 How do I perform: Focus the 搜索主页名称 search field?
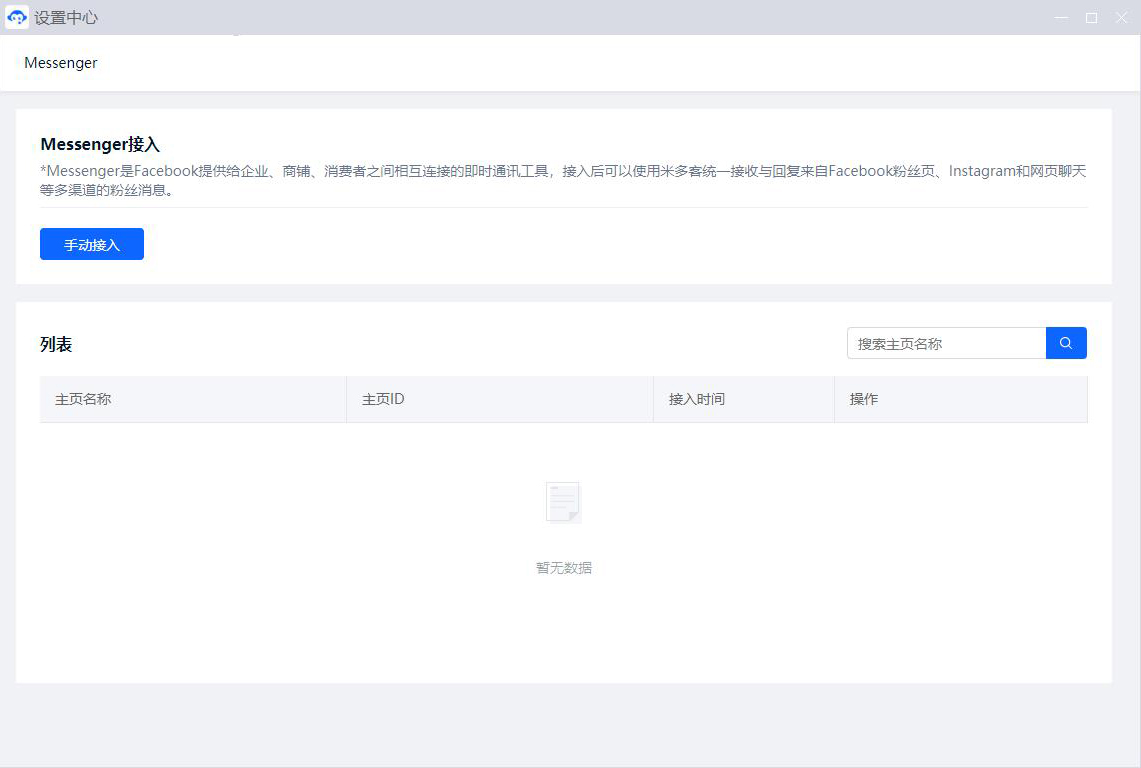(946, 343)
